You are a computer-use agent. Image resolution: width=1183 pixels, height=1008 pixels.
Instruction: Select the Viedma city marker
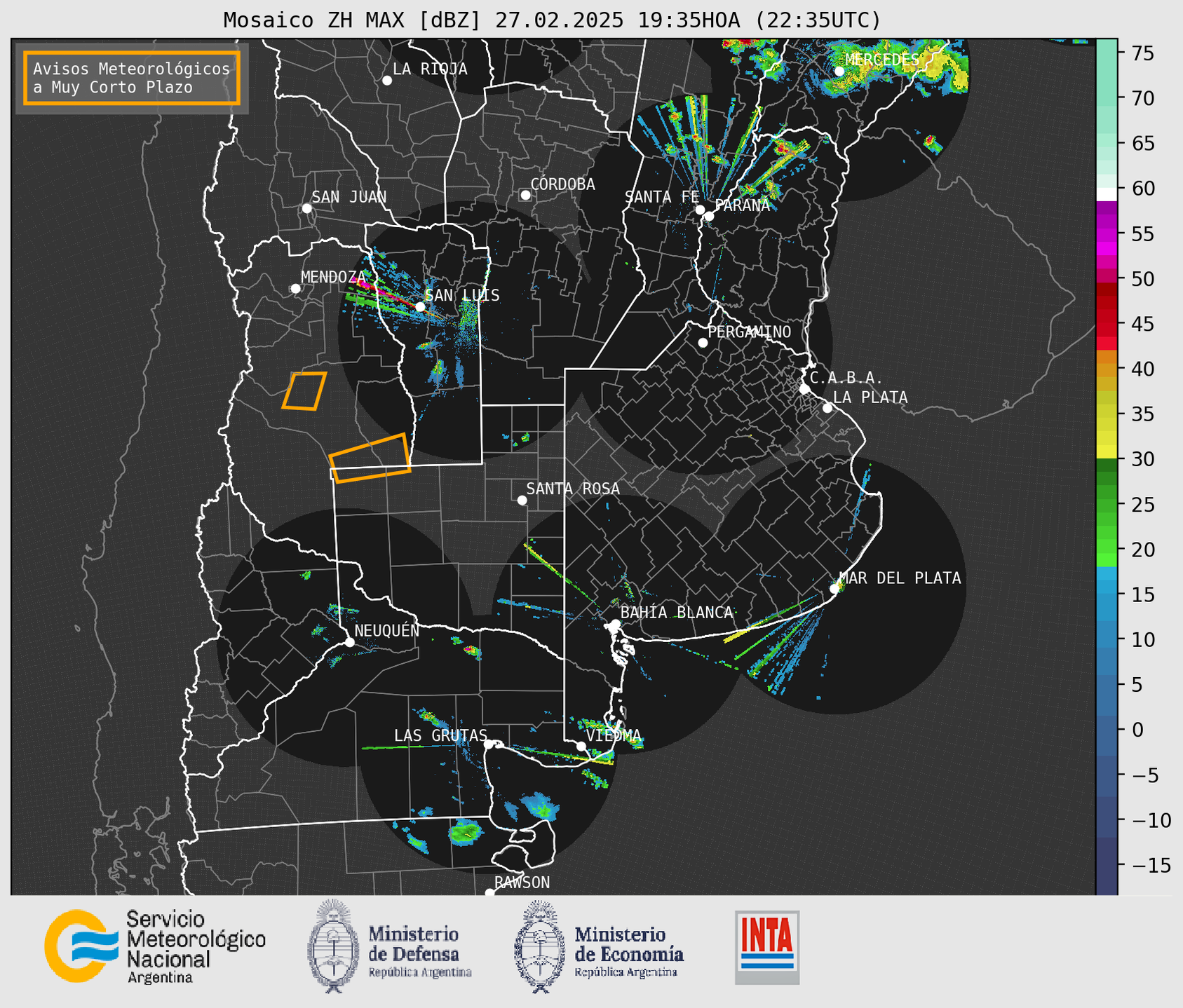[x=581, y=746]
